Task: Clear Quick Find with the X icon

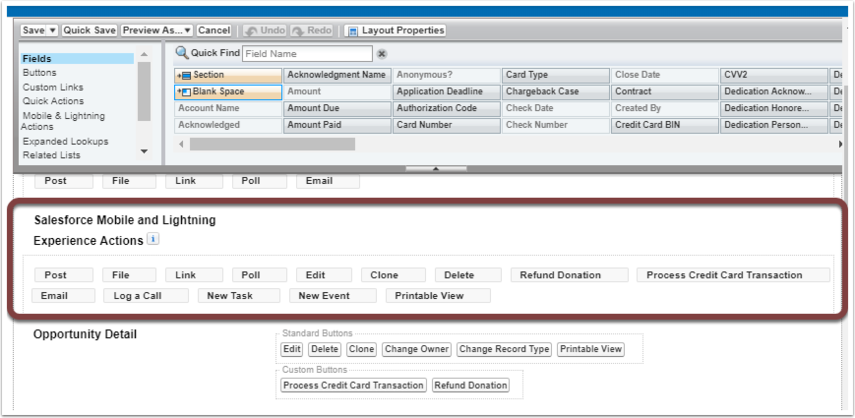Action: (382, 53)
